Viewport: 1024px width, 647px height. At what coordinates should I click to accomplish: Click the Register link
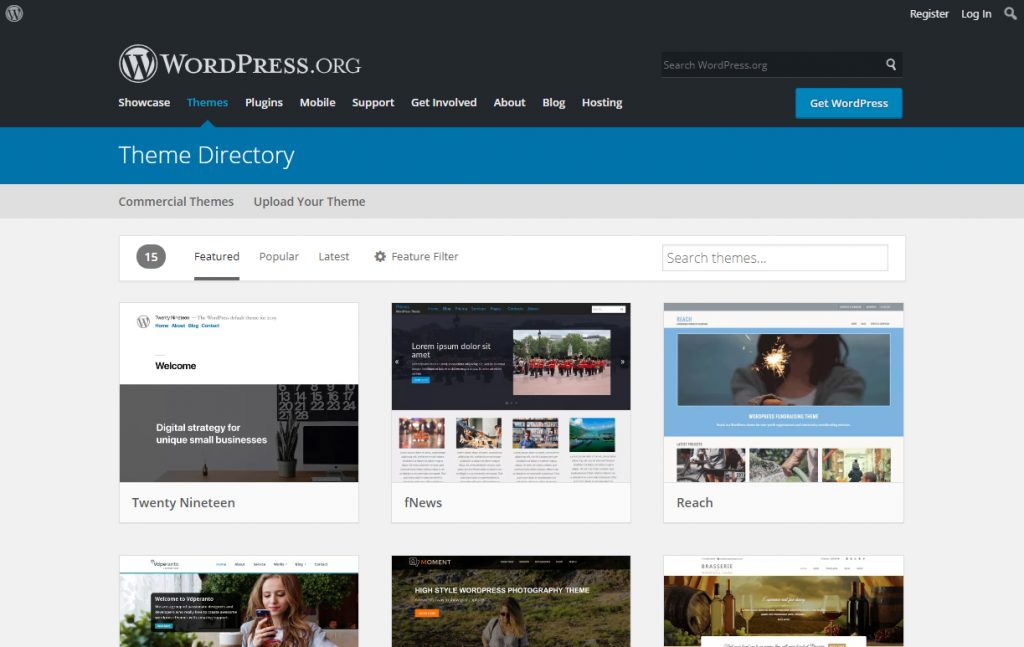[929, 14]
